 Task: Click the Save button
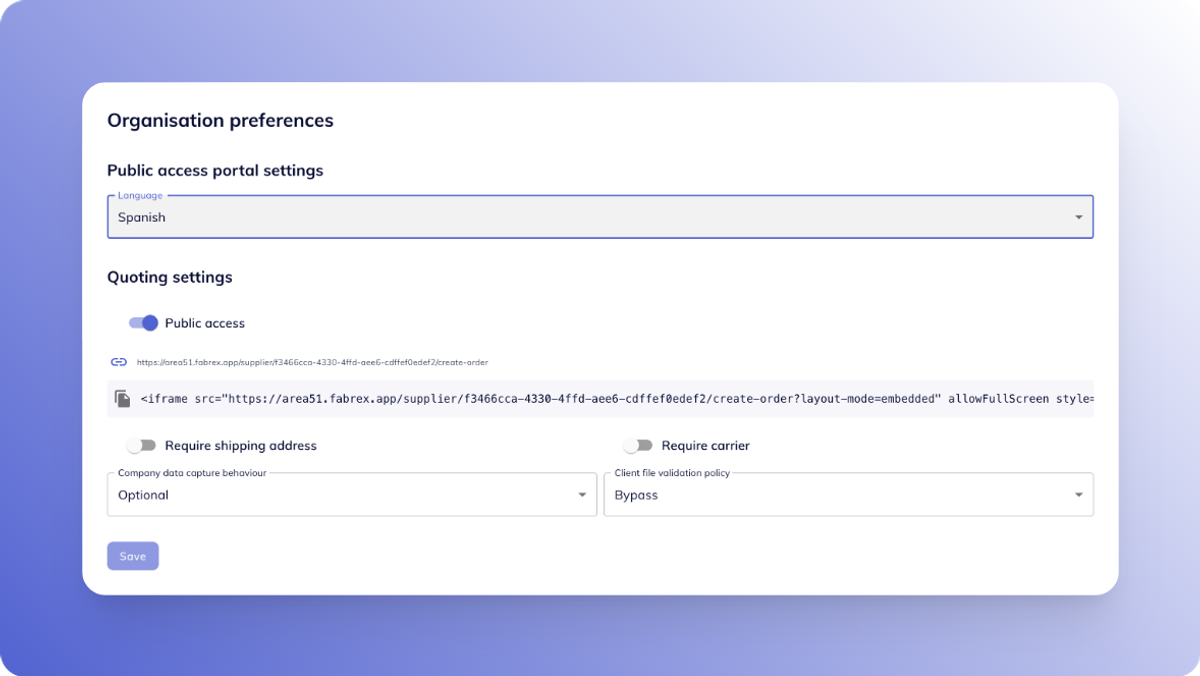coord(133,556)
